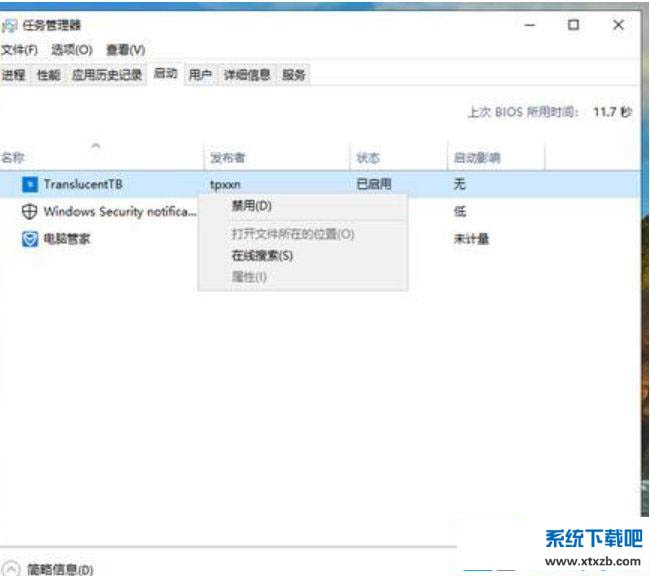
Task: Collapse to 简略信息 using the arrow button
Action: tap(10, 568)
